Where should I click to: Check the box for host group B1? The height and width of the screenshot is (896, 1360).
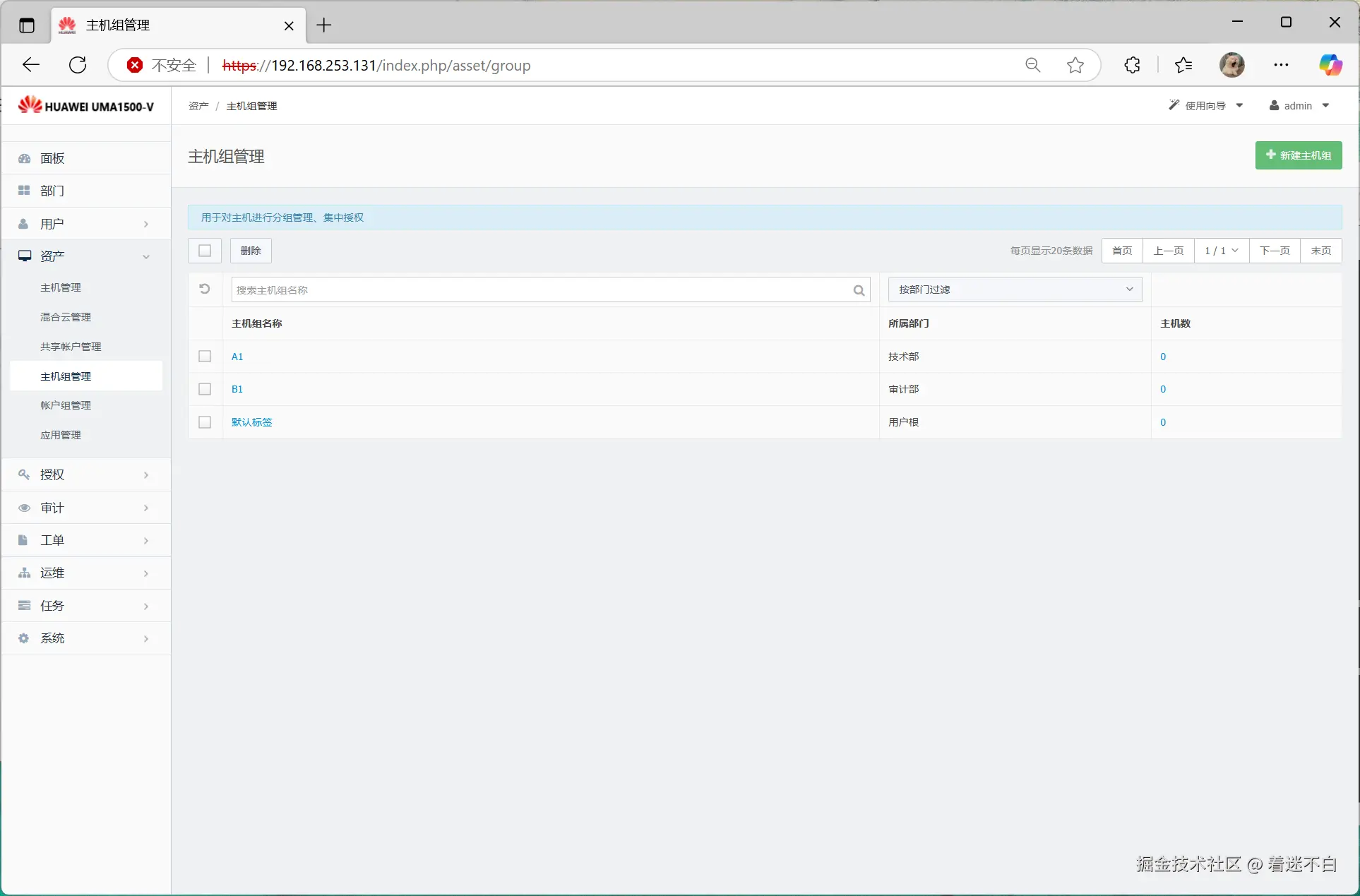point(205,389)
